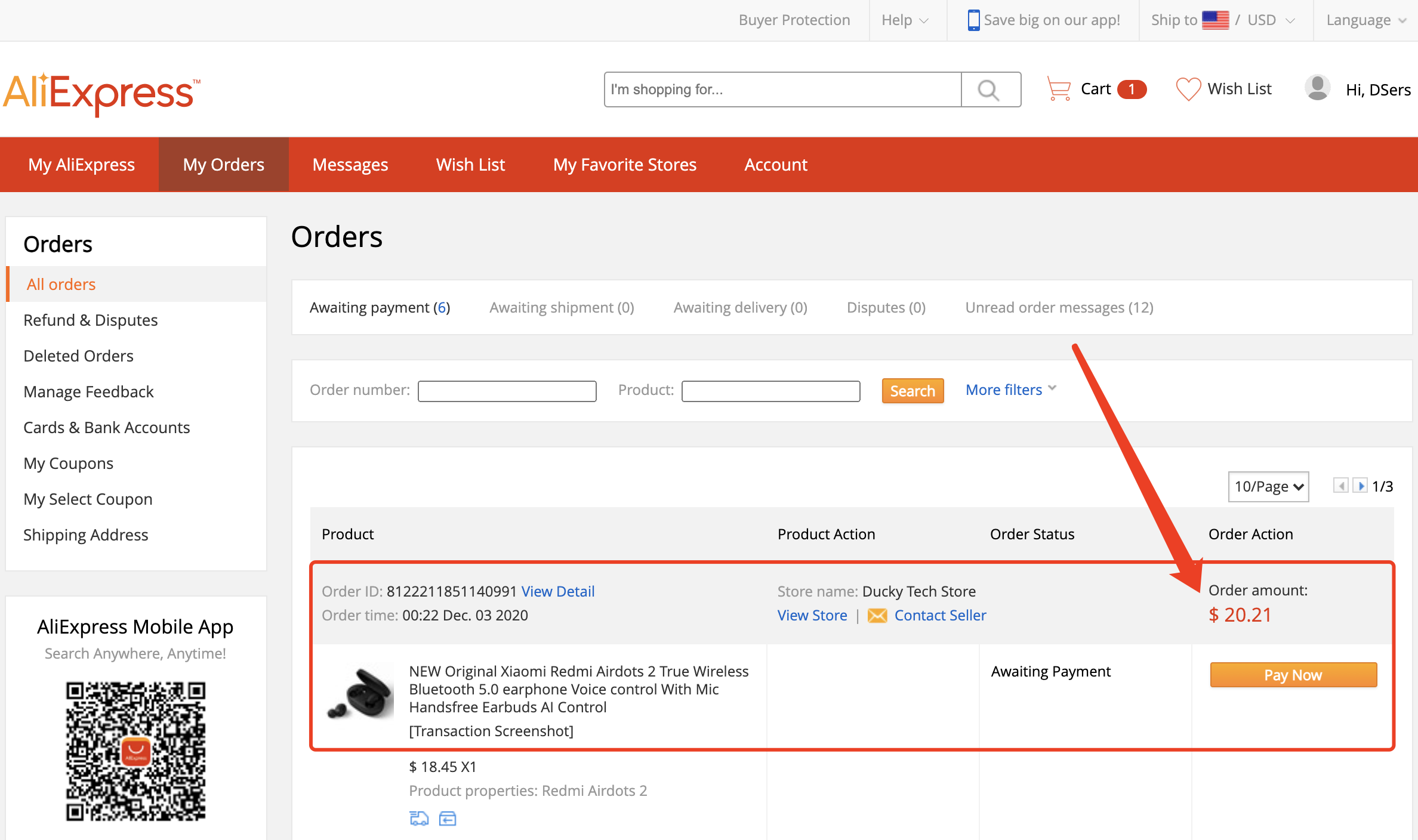Open the Language dropdown
This screenshot has height=840, width=1418.
pyautogui.click(x=1366, y=20)
